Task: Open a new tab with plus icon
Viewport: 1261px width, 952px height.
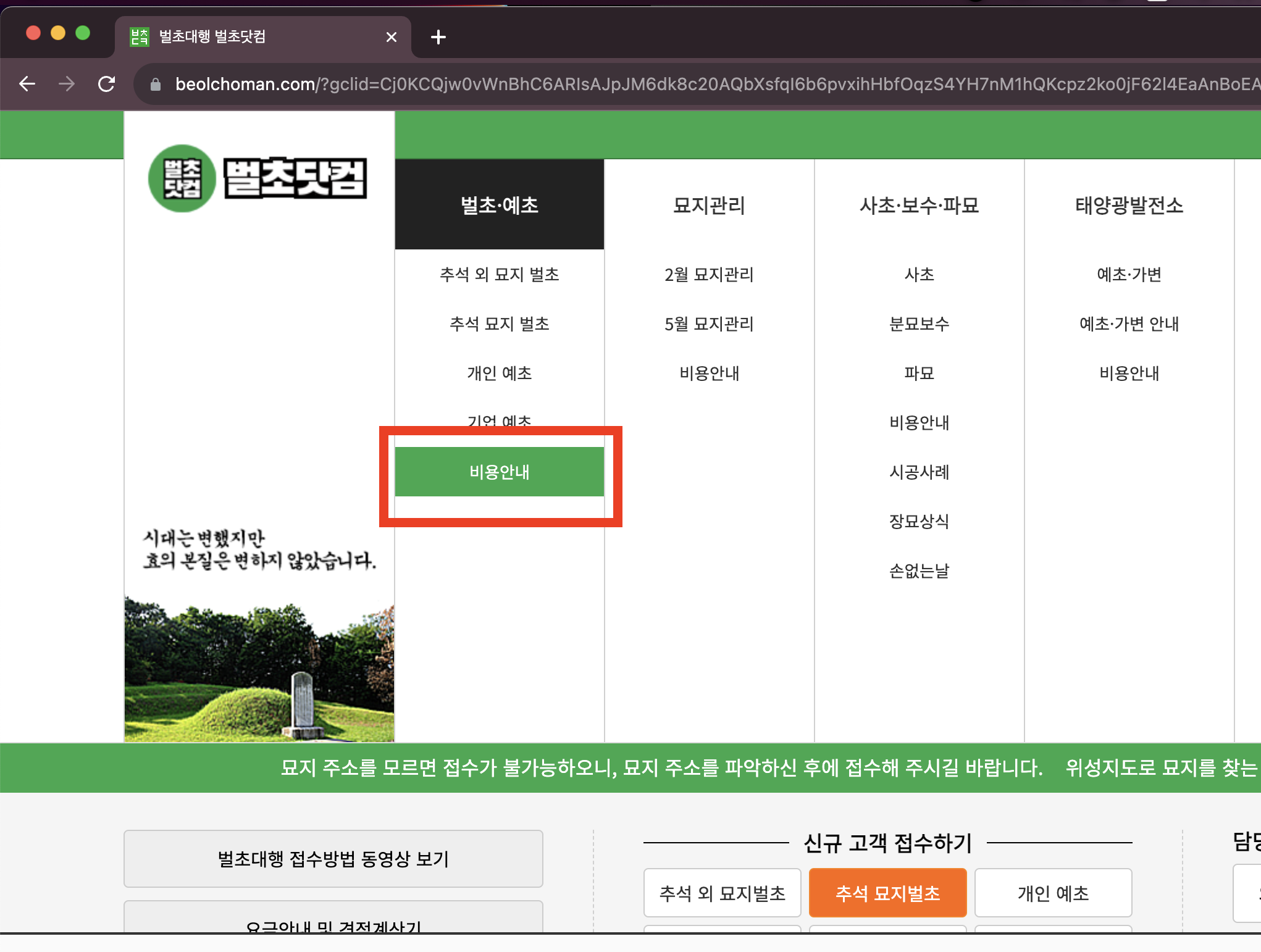Action: [x=438, y=37]
